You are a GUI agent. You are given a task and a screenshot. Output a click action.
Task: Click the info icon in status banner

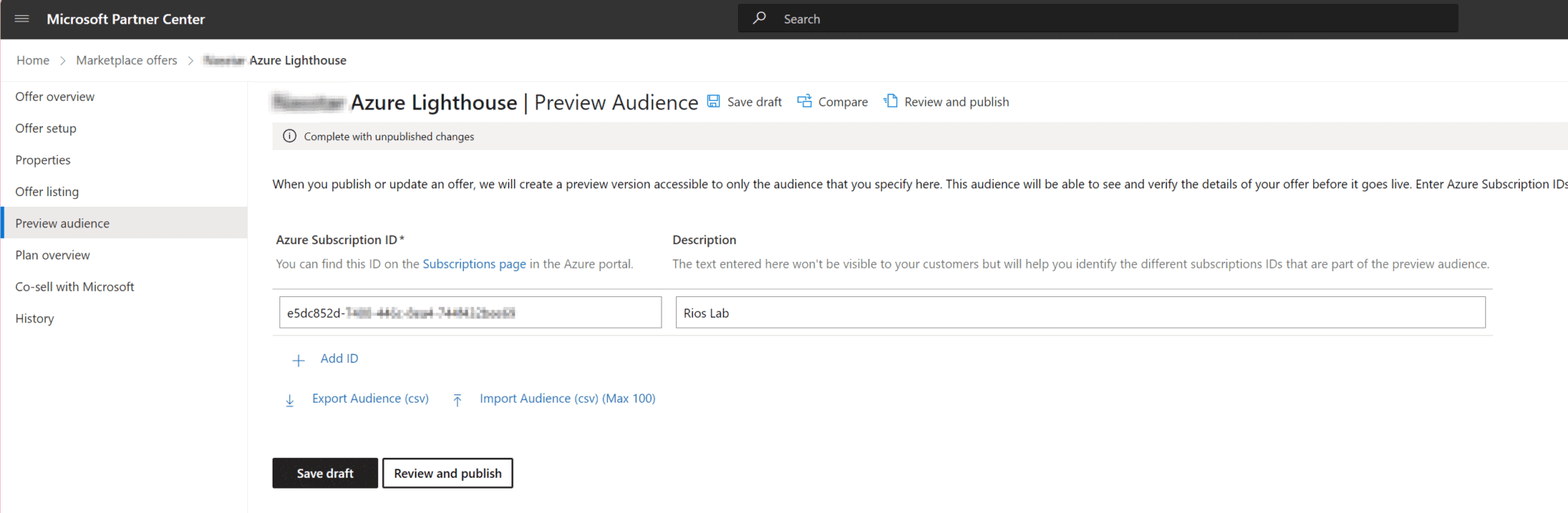[289, 136]
